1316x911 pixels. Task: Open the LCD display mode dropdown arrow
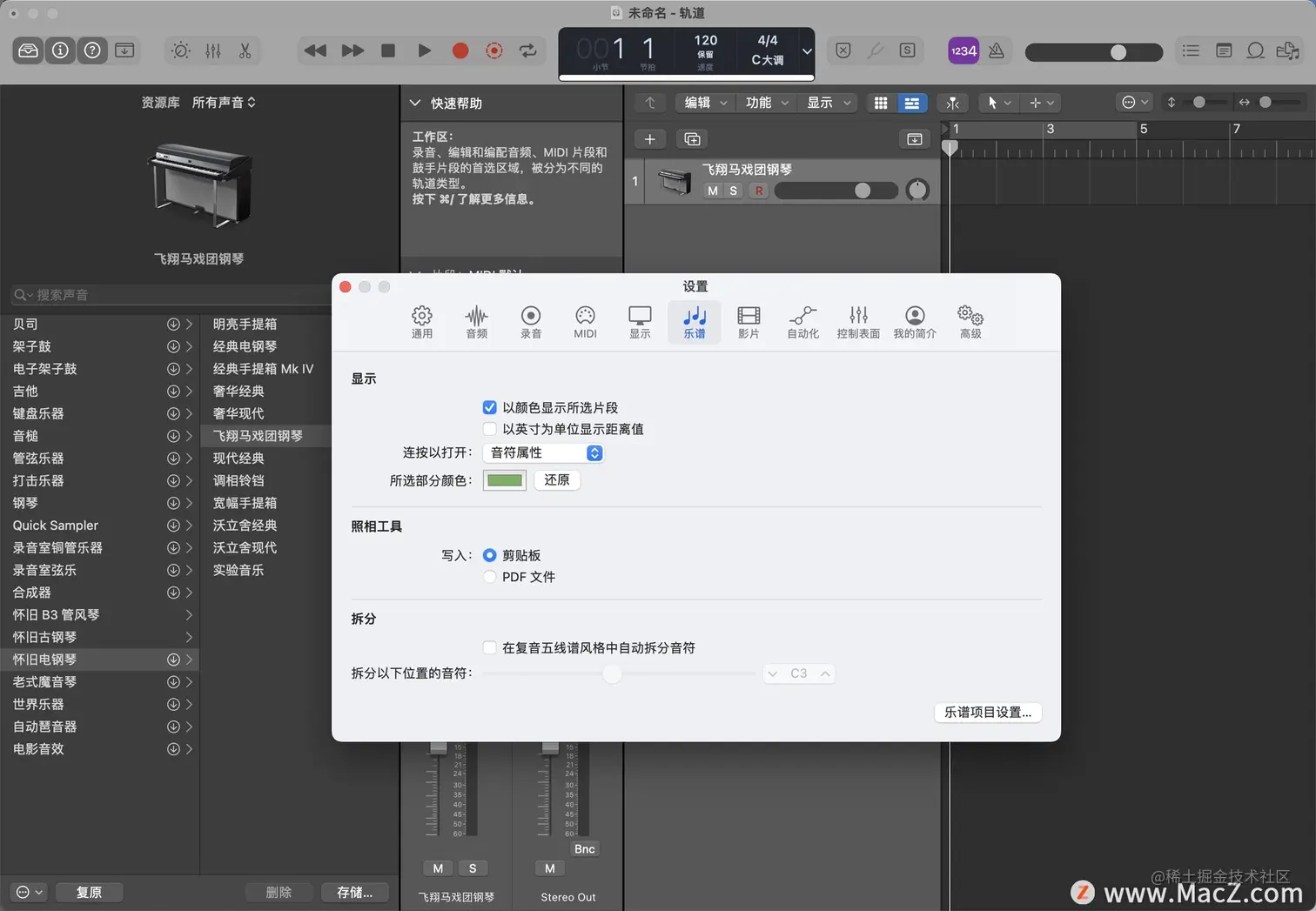[x=807, y=51]
